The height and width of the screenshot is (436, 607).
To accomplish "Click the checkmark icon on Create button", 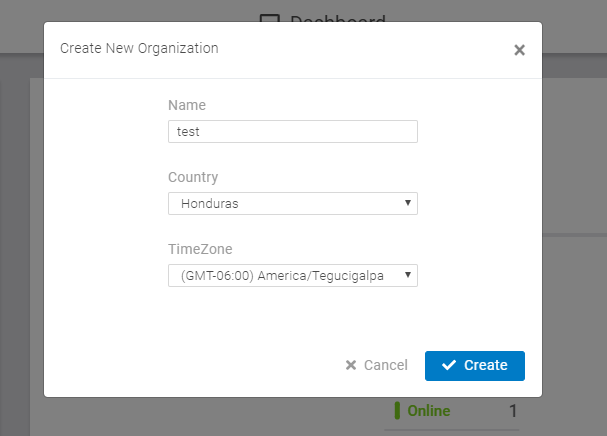I will (x=449, y=365).
